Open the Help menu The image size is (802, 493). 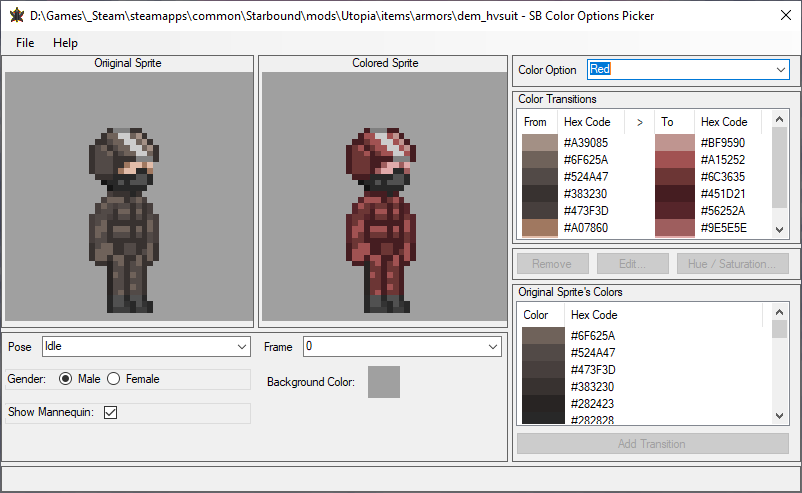(x=65, y=43)
